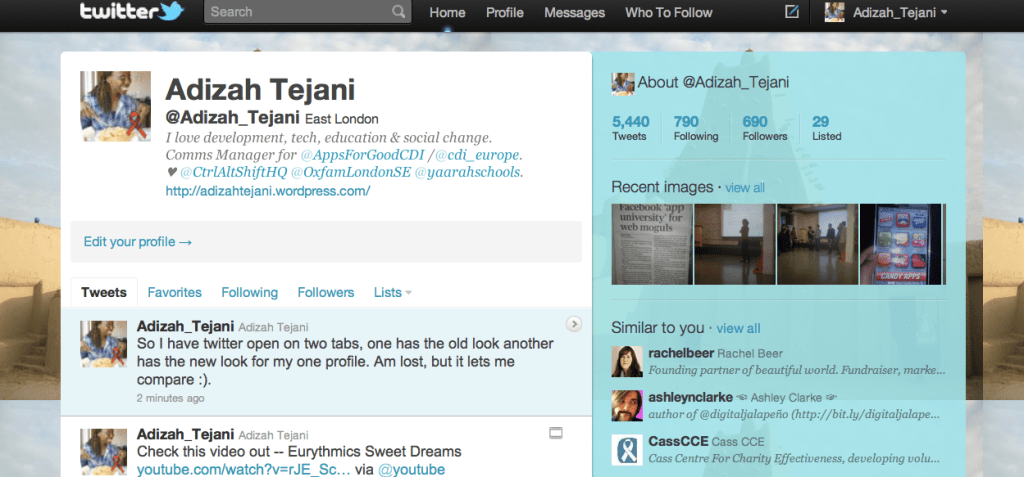Open the top tweet's details arrow
The height and width of the screenshot is (477, 1024).
tap(573, 323)
